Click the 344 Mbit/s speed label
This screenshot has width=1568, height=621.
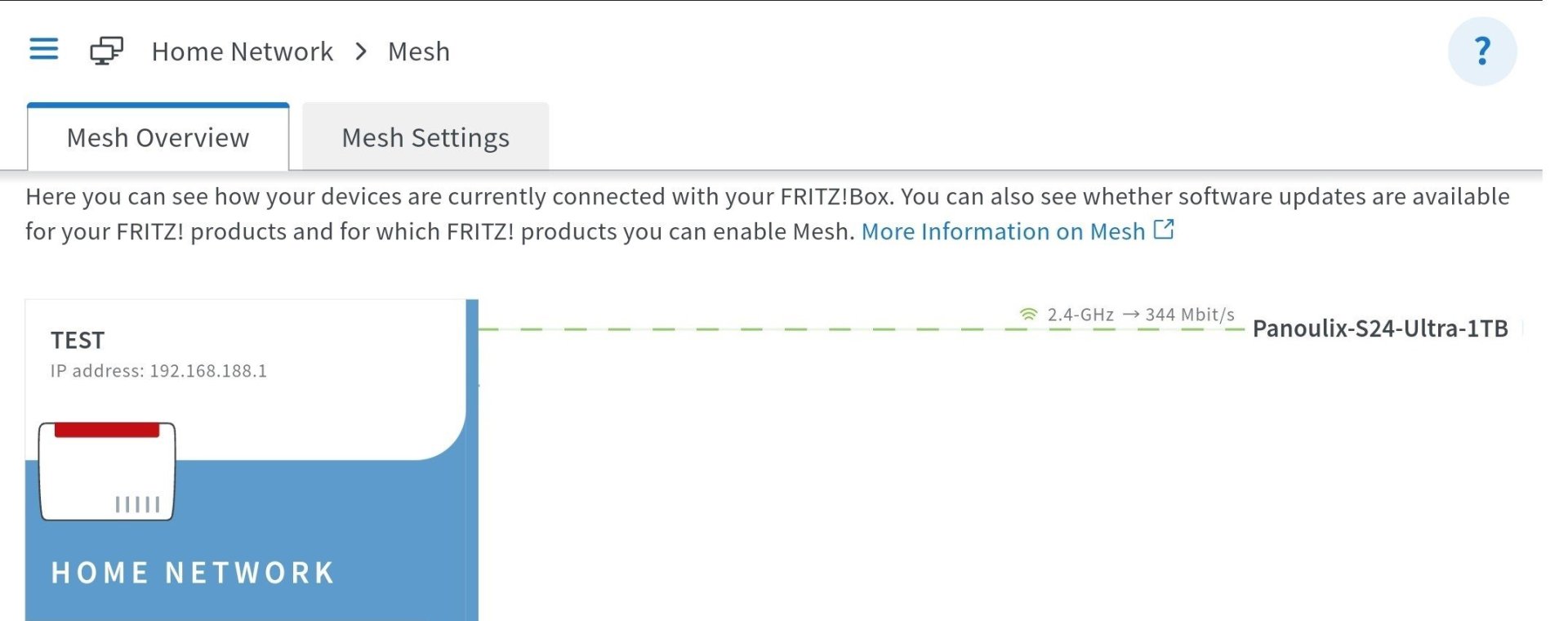pos(1190,315)
